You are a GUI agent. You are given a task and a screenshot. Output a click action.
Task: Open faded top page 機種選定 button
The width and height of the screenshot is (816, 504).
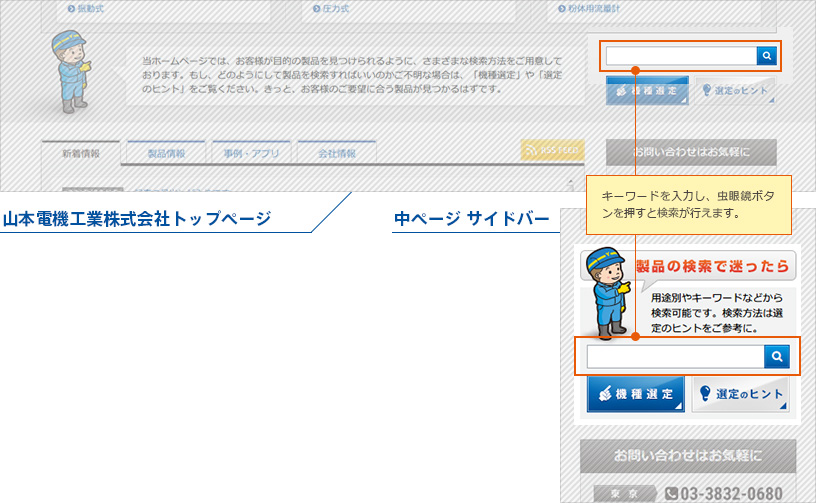click(x=647, y=91)
